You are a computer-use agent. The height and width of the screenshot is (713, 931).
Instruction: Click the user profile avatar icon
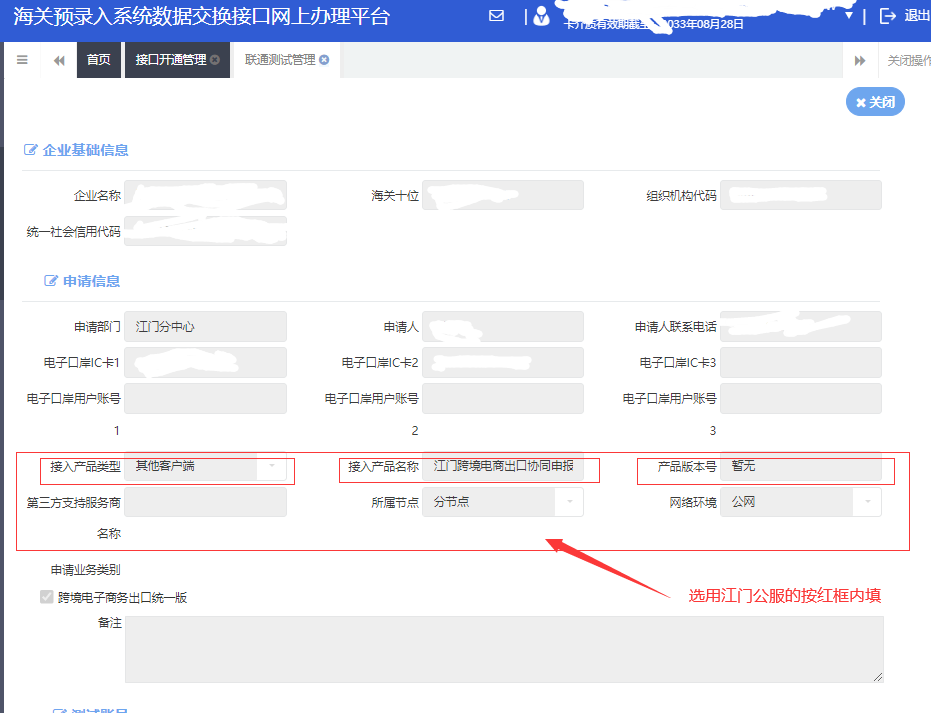[541, 16]
